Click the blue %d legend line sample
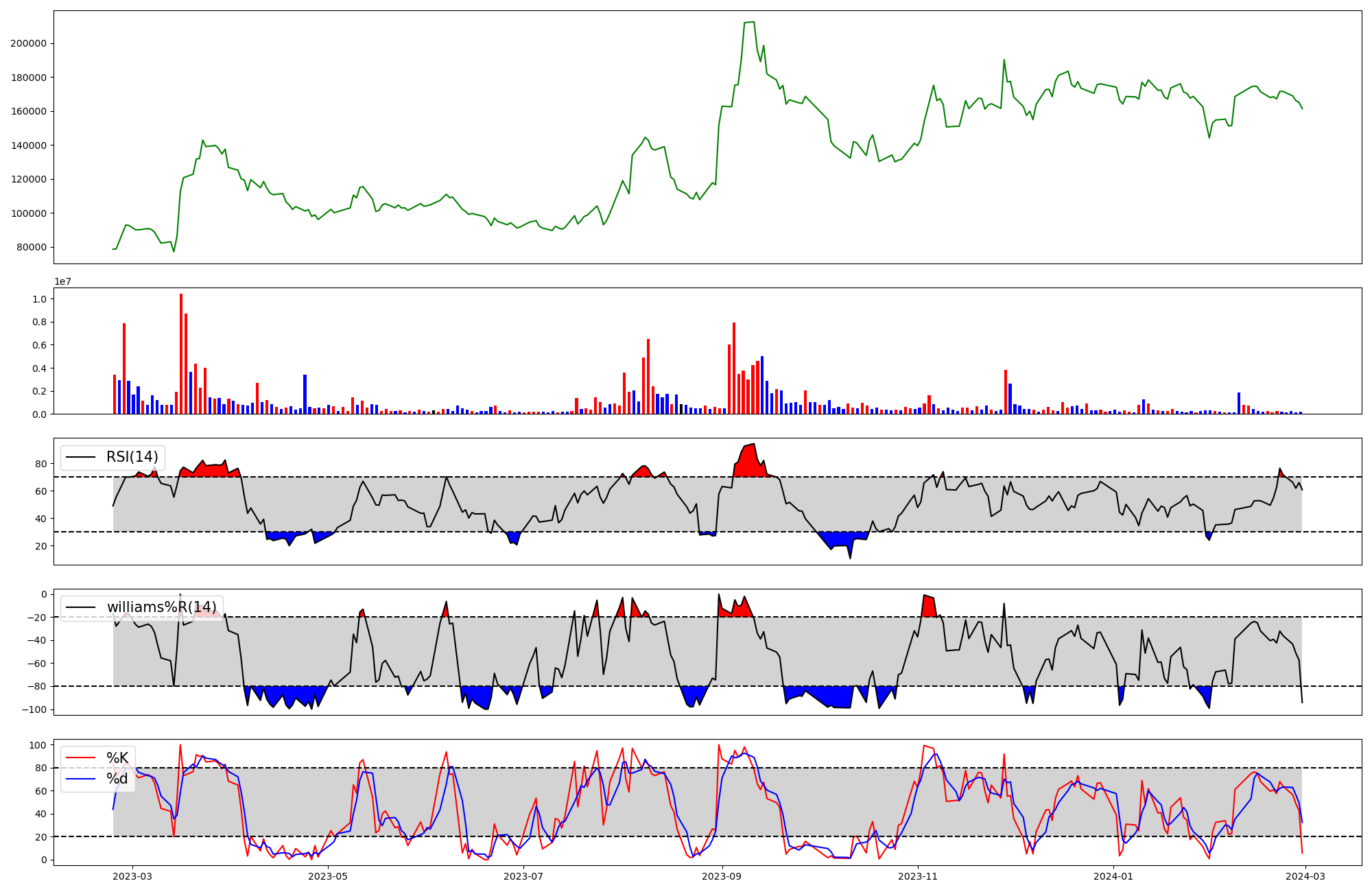Image resolution: width=1372 pixels, height=892 pixels. coord(80,779)
